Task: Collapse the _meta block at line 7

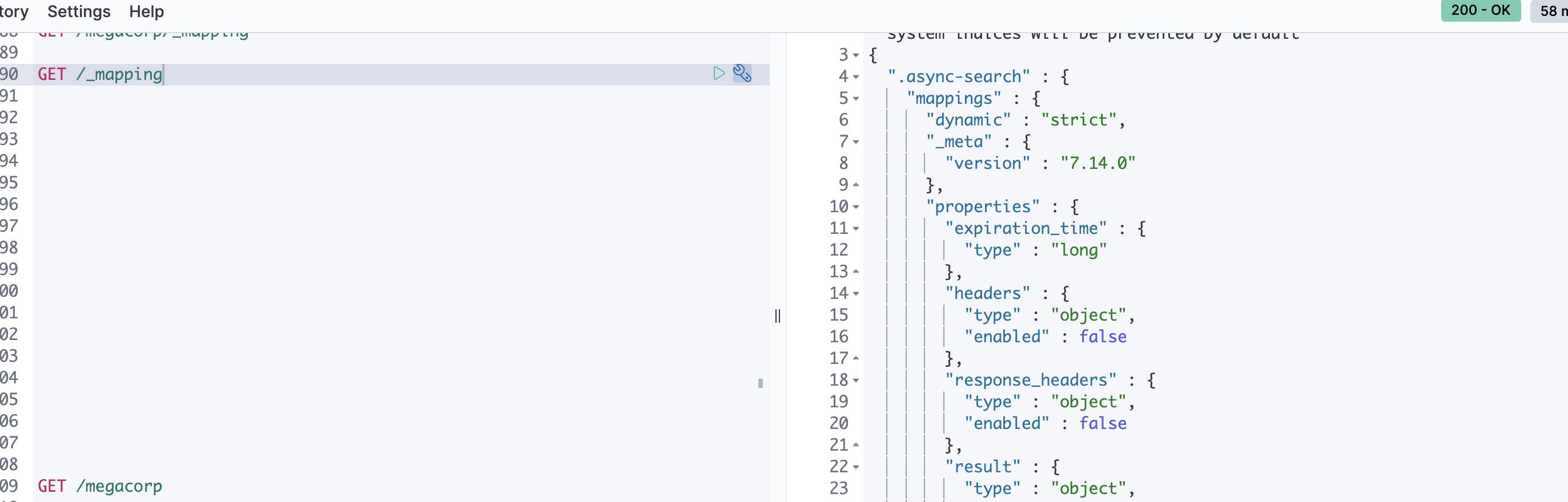Action: [x=857, y=142]
